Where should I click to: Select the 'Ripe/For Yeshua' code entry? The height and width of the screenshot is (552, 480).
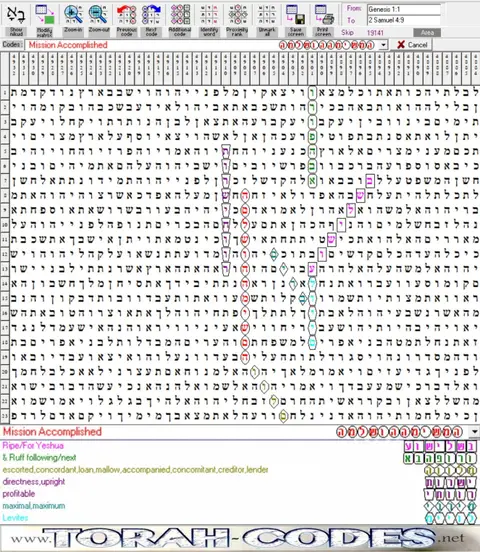click(33, 446)
